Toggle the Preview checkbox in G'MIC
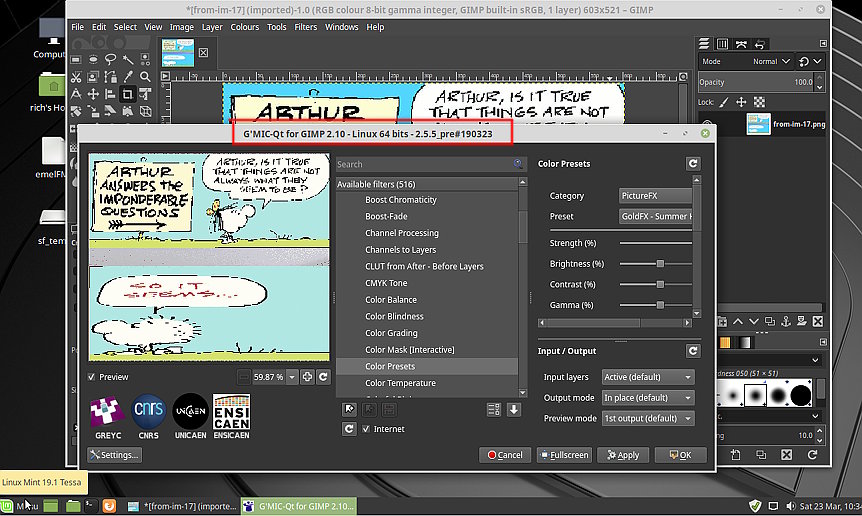 [91, 377]
